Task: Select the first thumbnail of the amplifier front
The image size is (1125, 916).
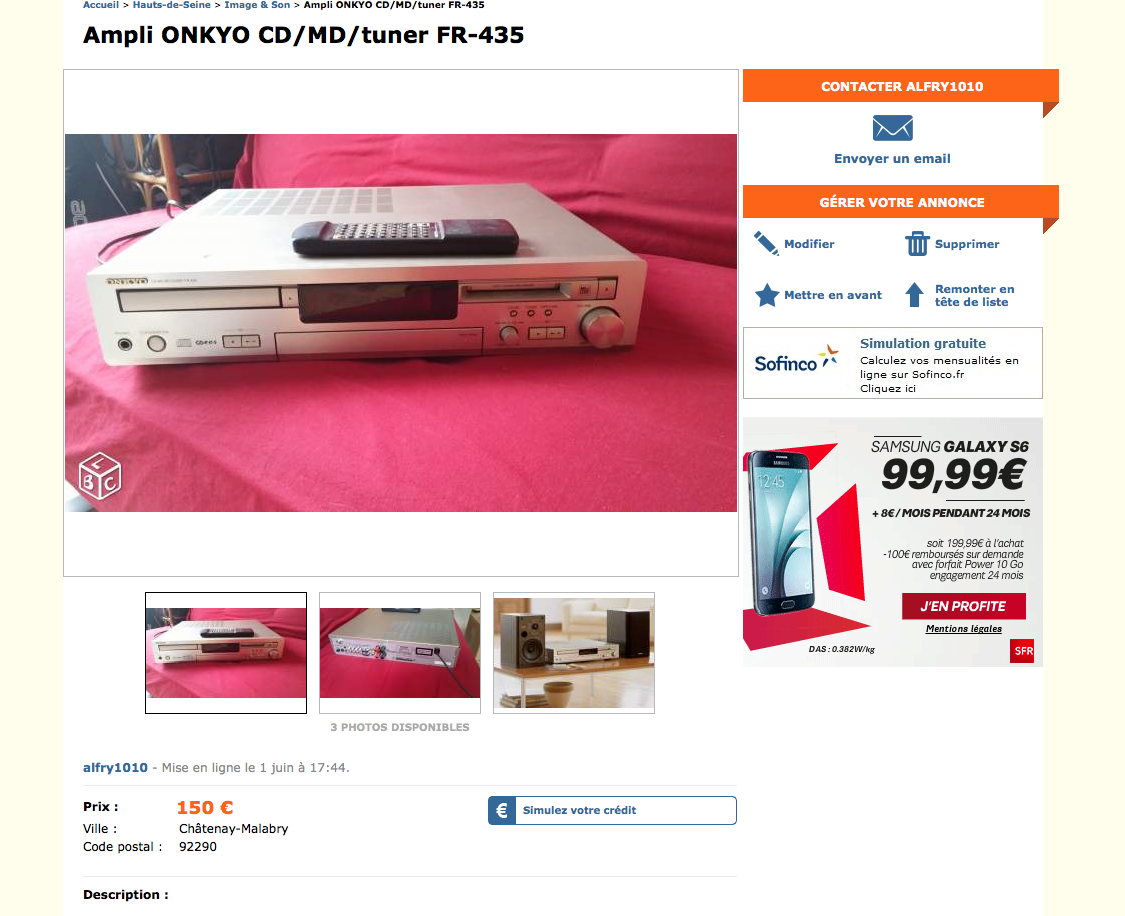Action: [x=226, y=653]
